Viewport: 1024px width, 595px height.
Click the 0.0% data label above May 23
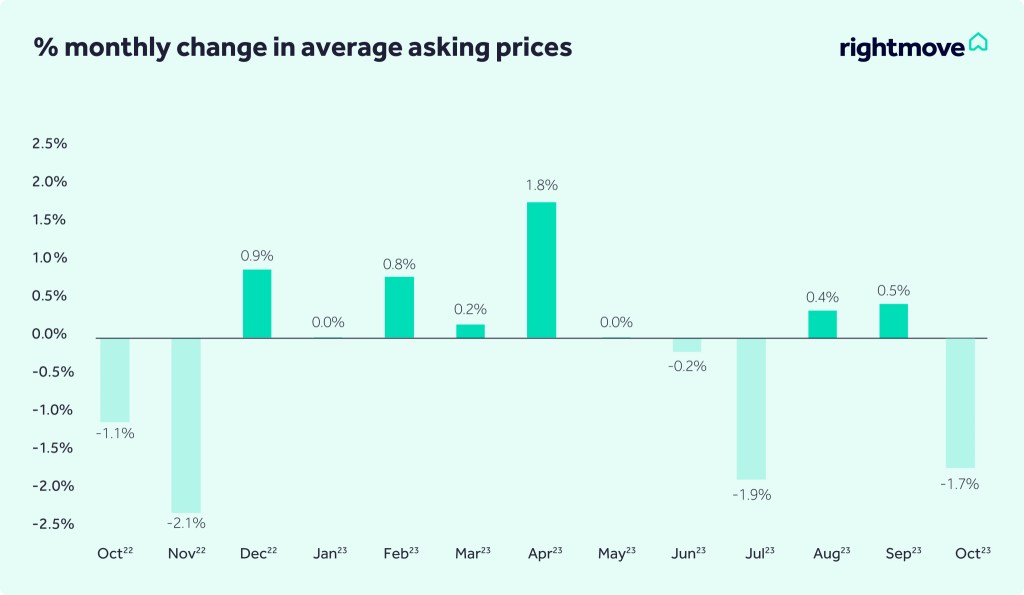615,322
